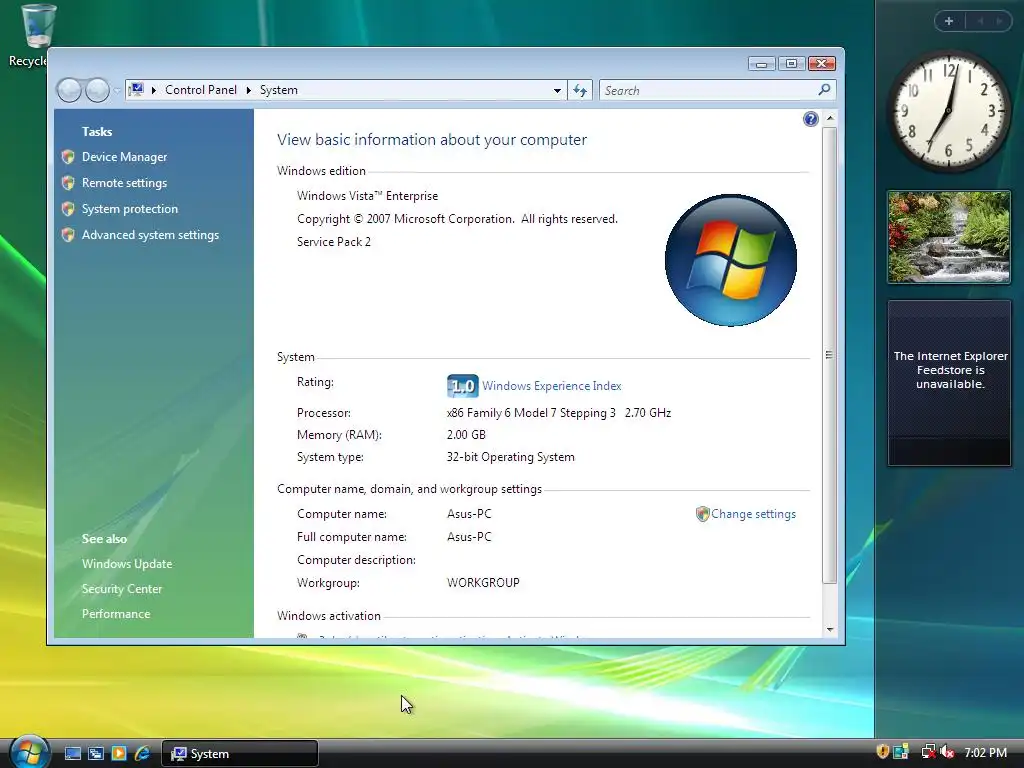Open Performance link in sidebar
This screenshot has height=768, width=1024.
click(x=116, y=614)
